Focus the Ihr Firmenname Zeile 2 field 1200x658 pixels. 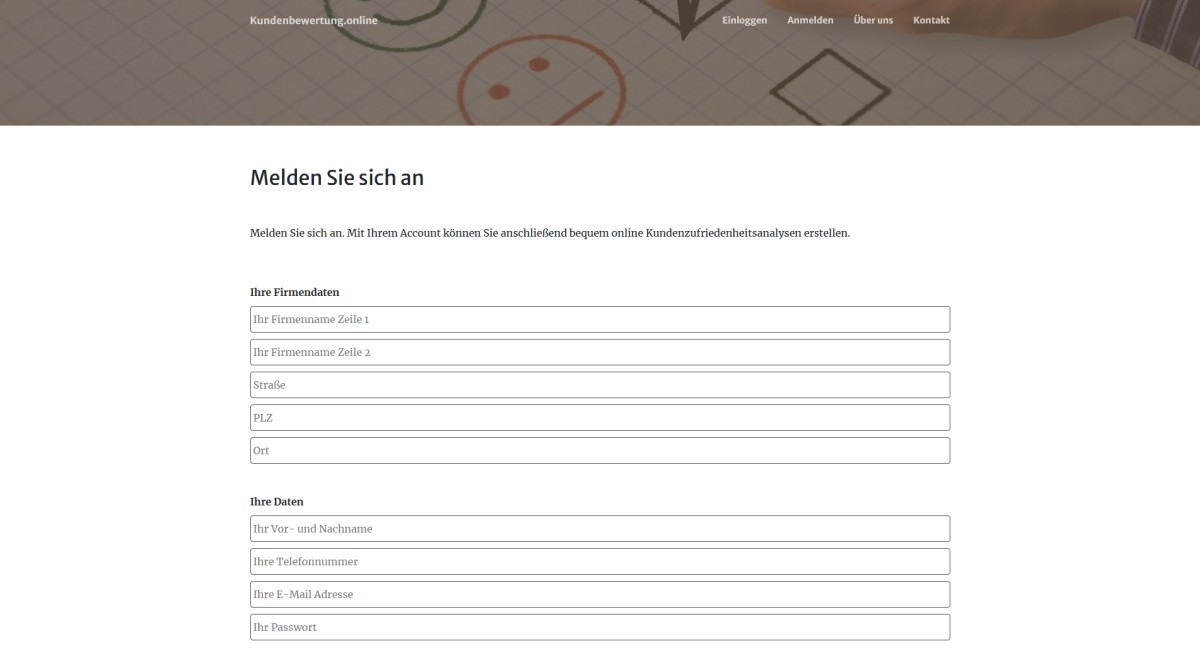tap(600, 352)
